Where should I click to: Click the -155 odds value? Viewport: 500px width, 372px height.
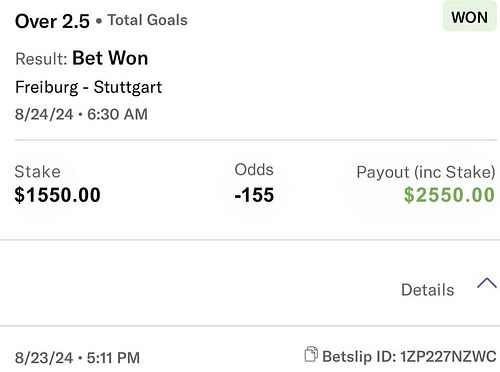tap(254, 195)
